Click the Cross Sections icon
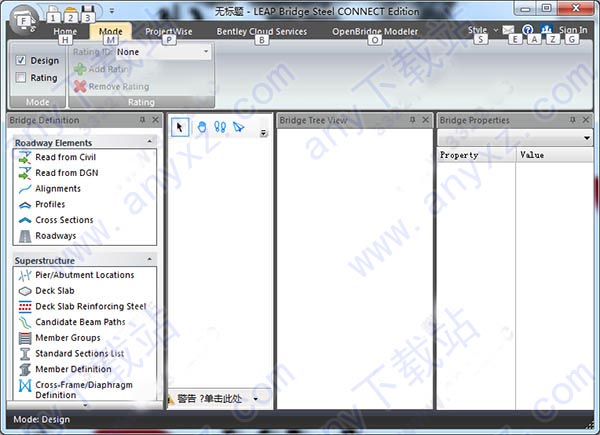 25,220
